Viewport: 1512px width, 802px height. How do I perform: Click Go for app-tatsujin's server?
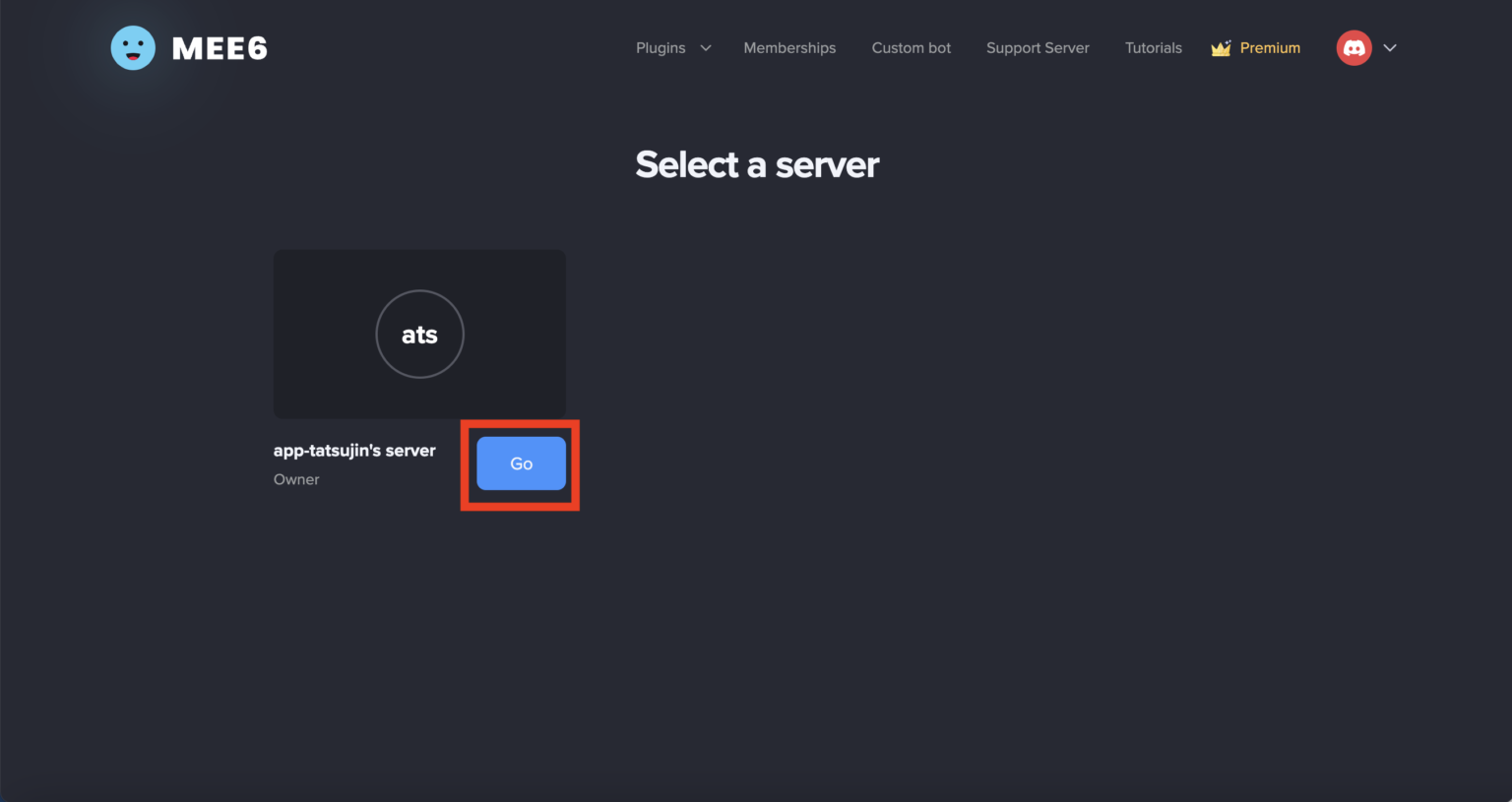click(x=521, y=463)
